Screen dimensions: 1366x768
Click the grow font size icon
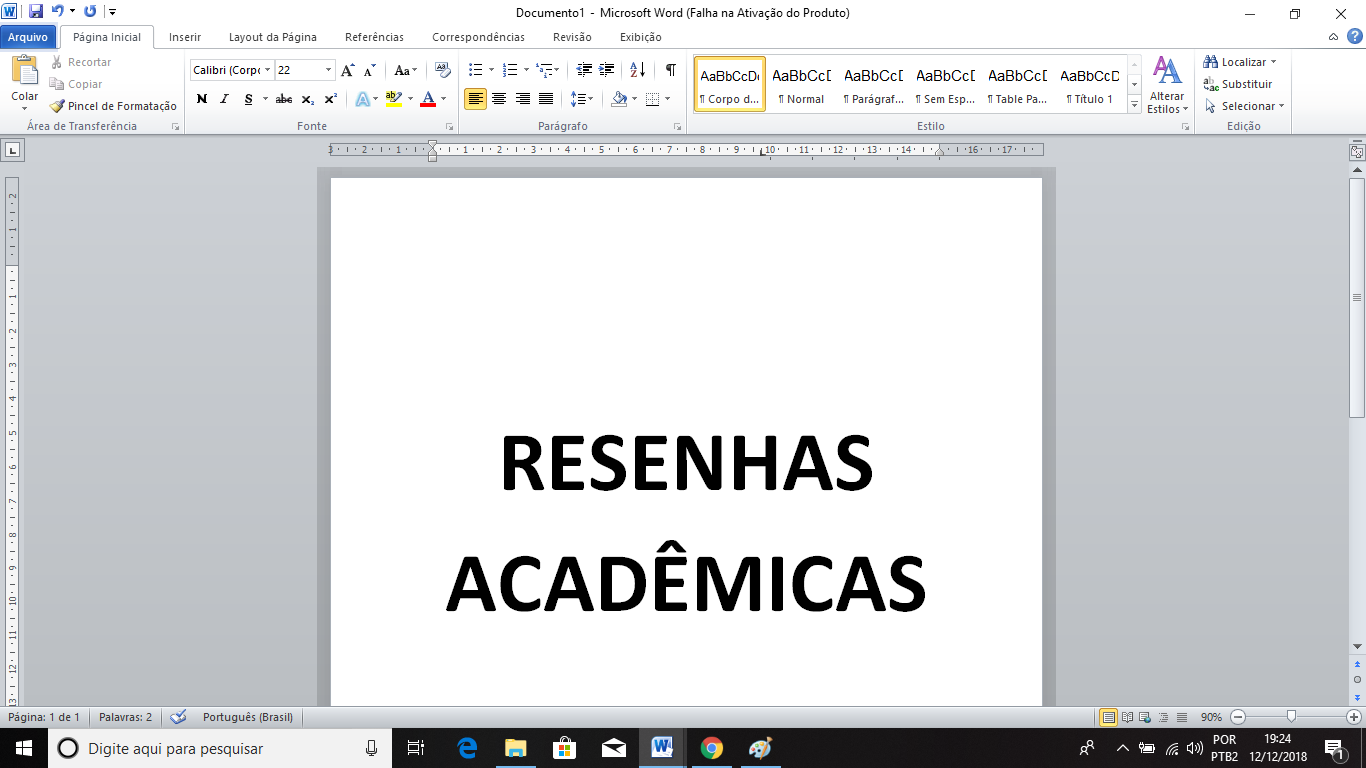[347, 70]
